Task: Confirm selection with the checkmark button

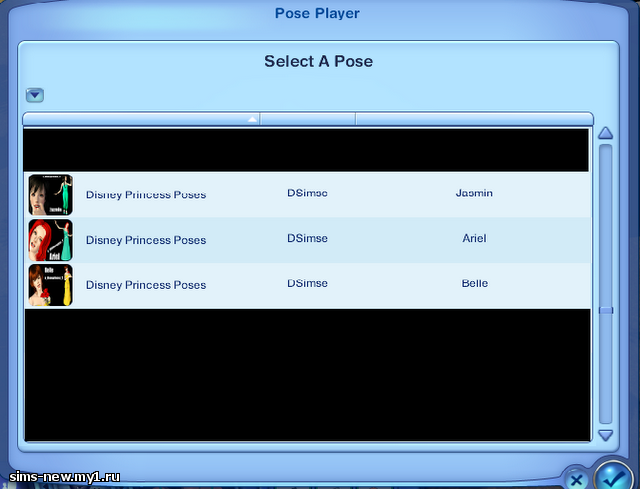Action: [613, 476]
